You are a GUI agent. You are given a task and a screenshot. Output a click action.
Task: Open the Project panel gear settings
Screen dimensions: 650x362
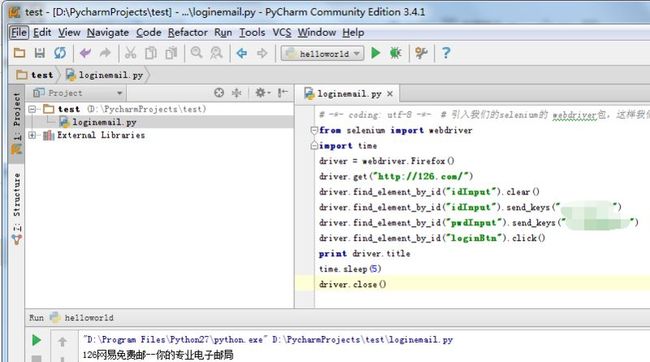(262, 93)
